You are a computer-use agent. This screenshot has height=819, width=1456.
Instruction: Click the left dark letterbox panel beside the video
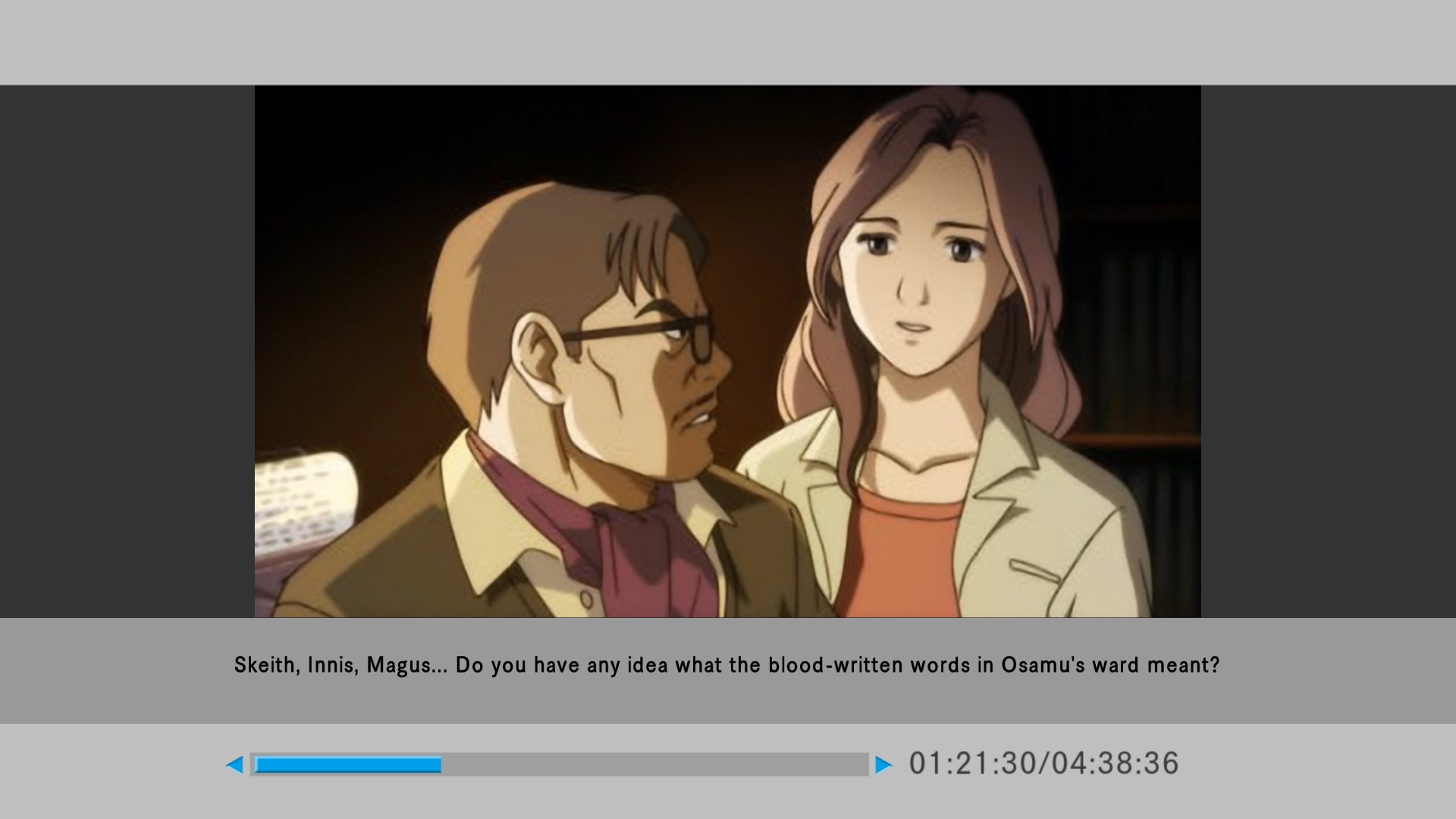127,350
